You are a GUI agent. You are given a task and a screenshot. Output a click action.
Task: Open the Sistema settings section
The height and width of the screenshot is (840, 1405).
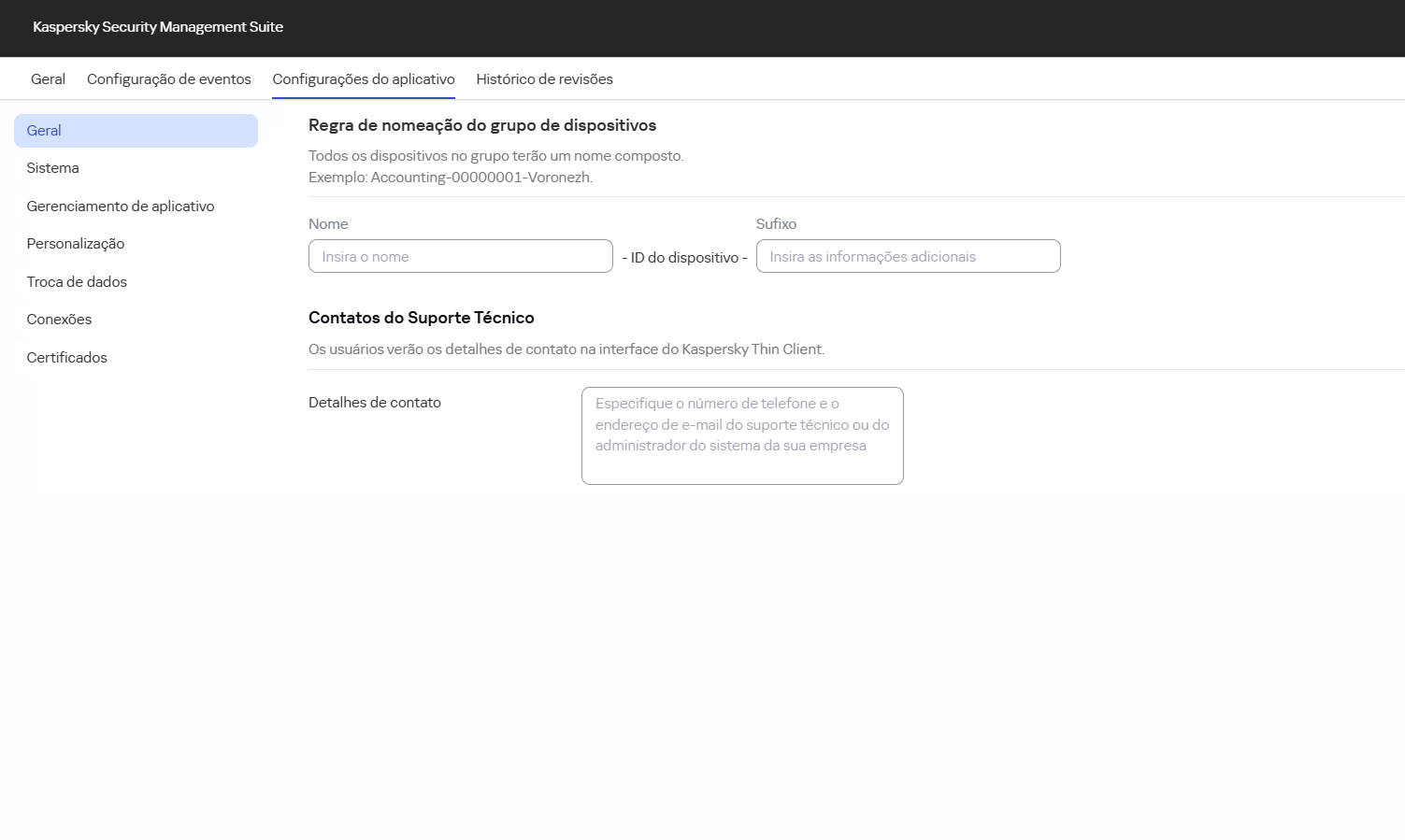coord(52,167)
